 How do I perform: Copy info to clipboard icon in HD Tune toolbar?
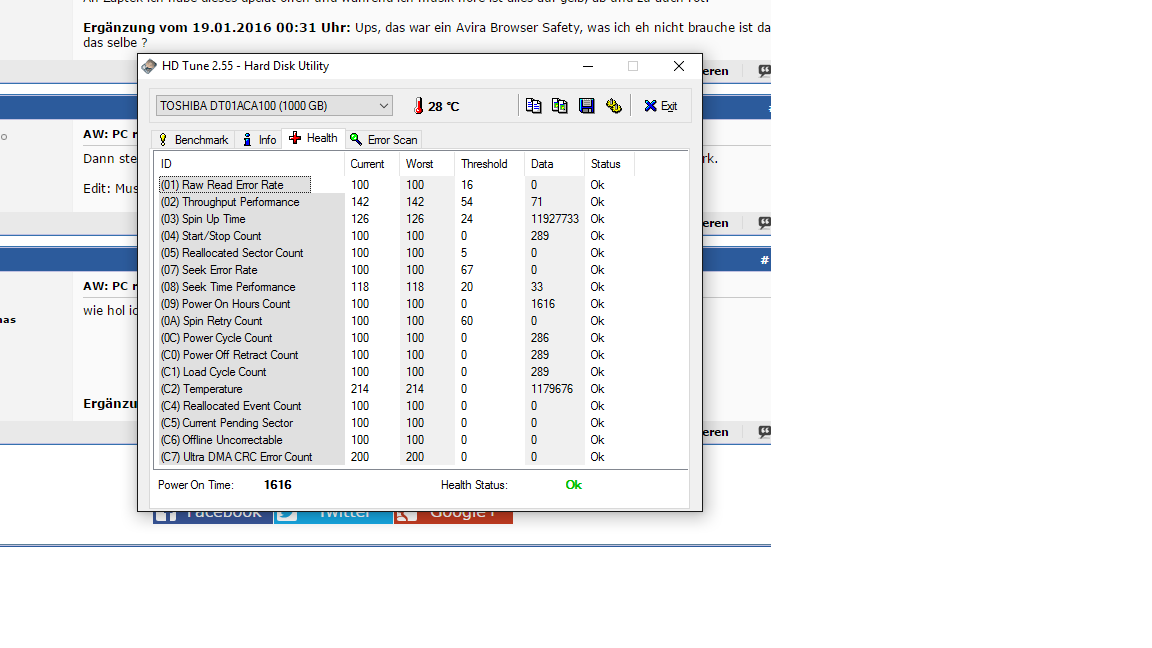(x=533, y=106)
